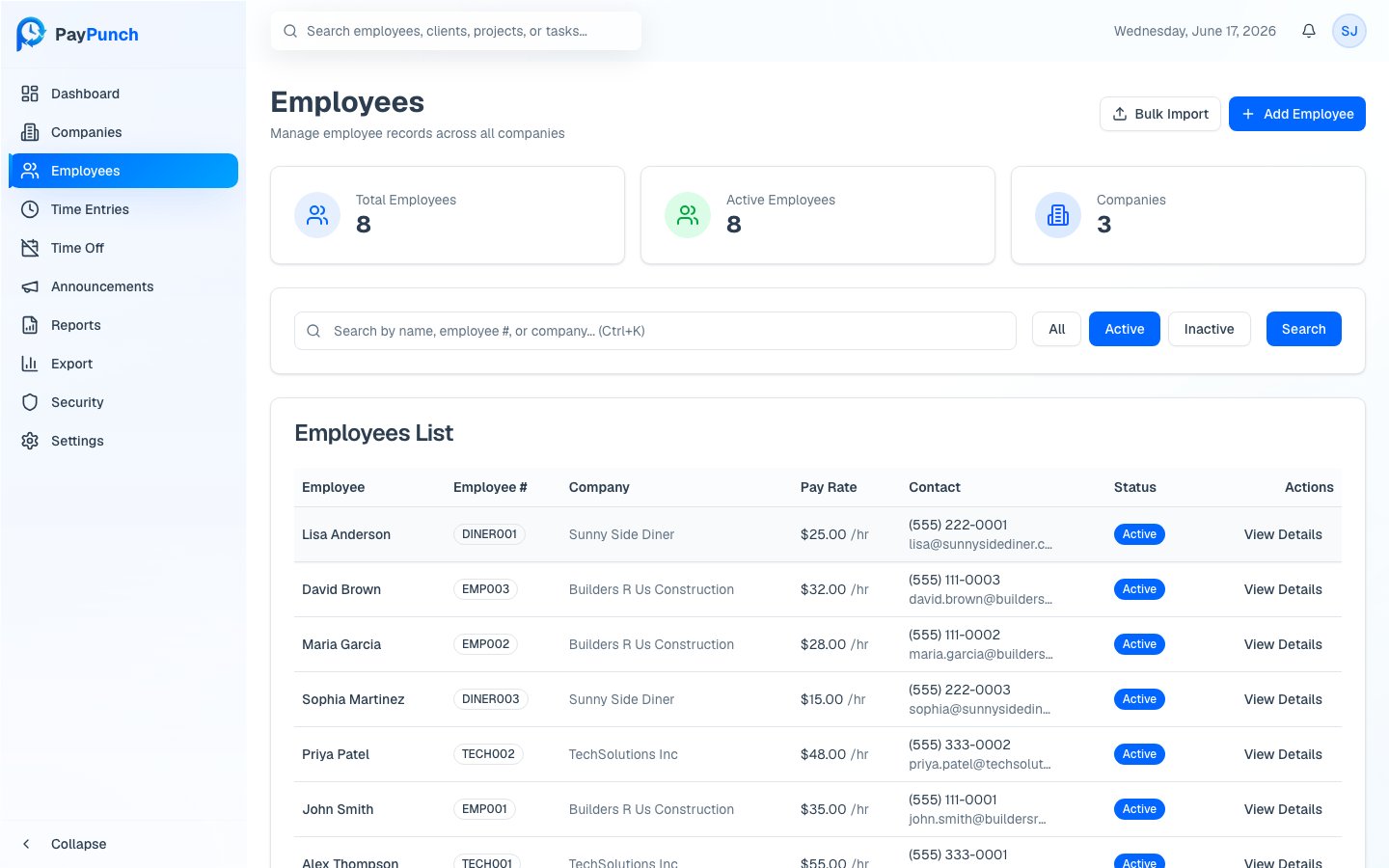
Task: Open Announcements page
Action: [x=123, y=286]
